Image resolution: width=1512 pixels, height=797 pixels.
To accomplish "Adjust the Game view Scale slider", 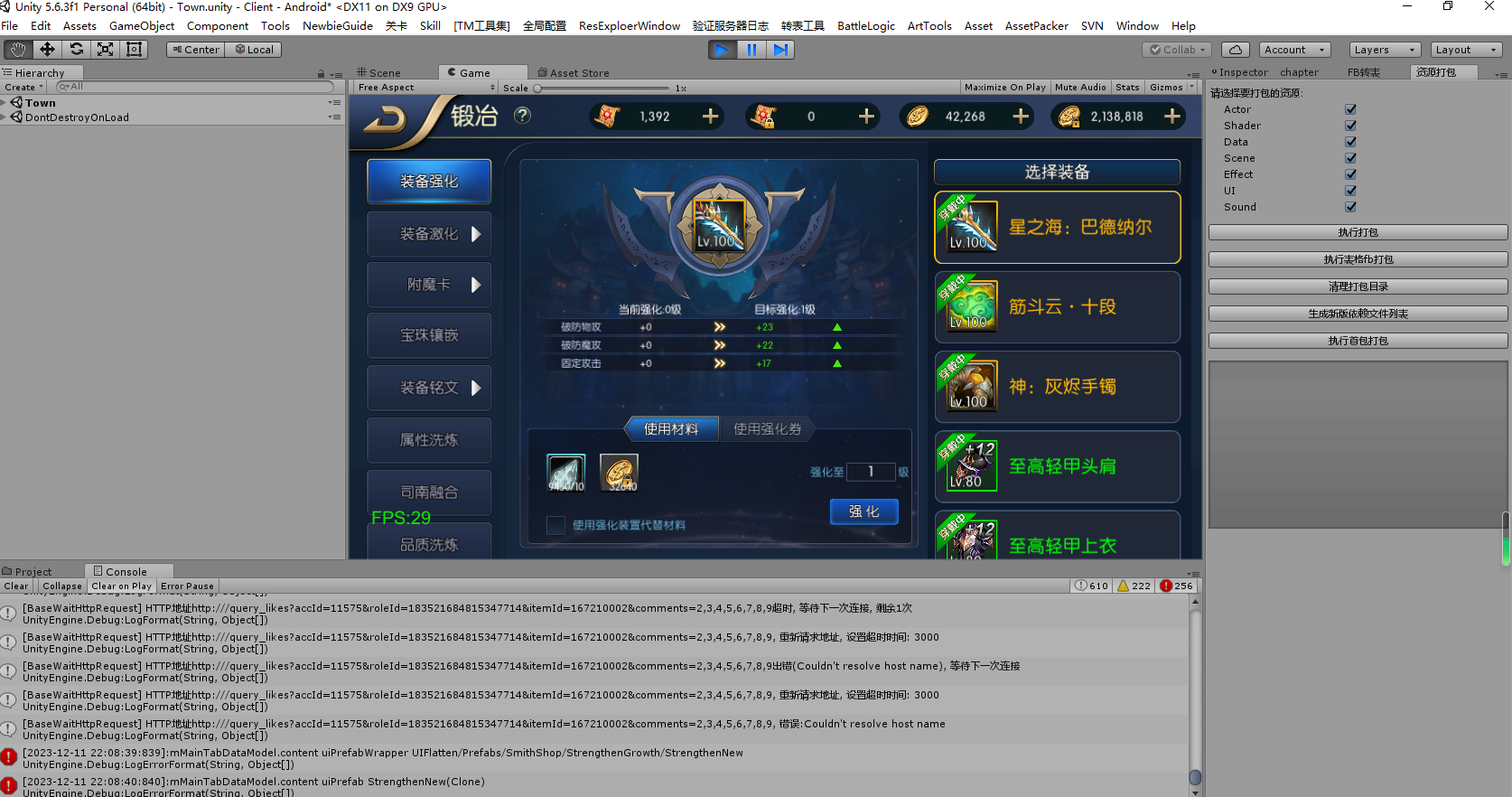I will (538, 89).
